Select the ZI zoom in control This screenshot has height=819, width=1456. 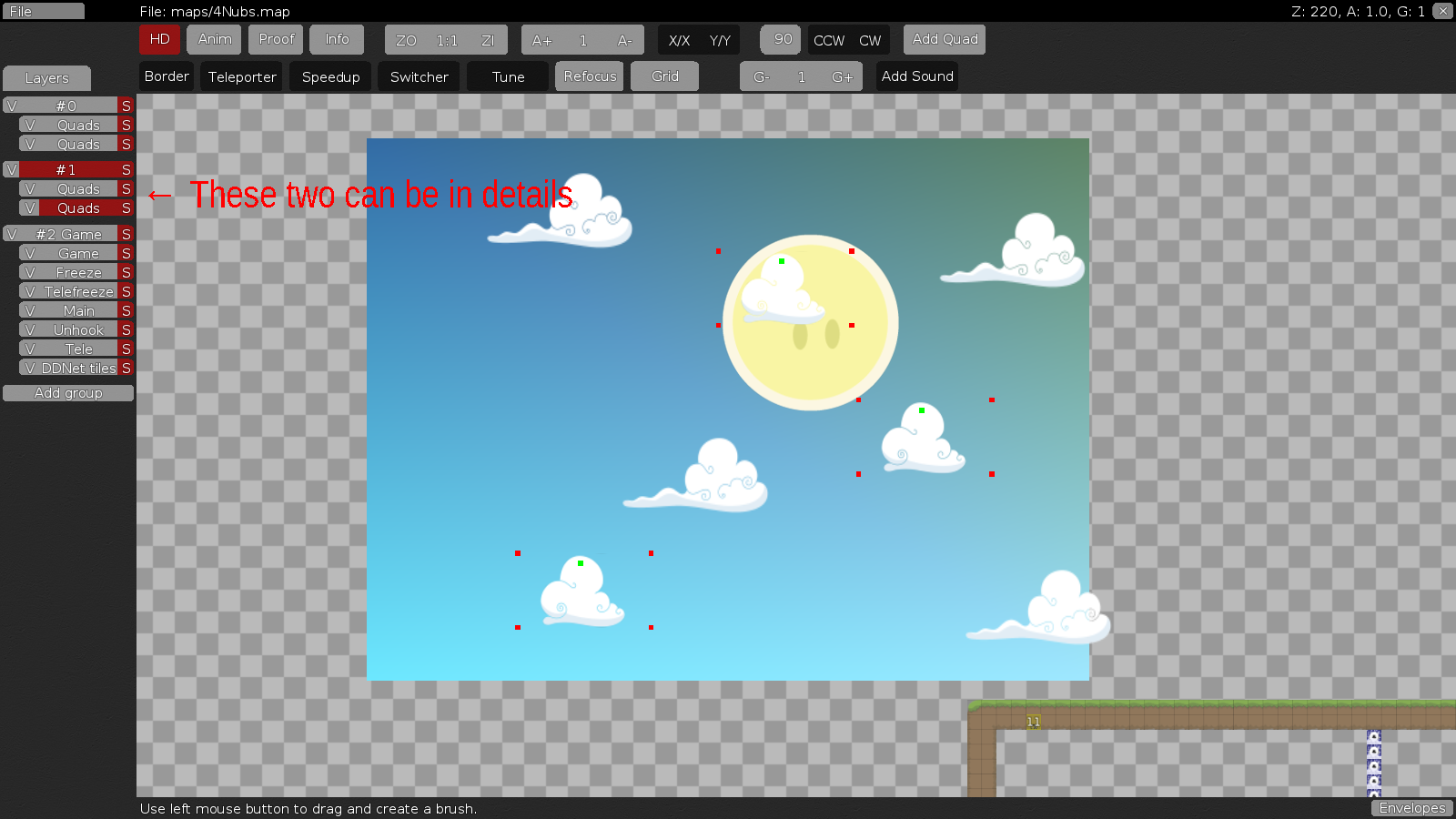[488, 40]
